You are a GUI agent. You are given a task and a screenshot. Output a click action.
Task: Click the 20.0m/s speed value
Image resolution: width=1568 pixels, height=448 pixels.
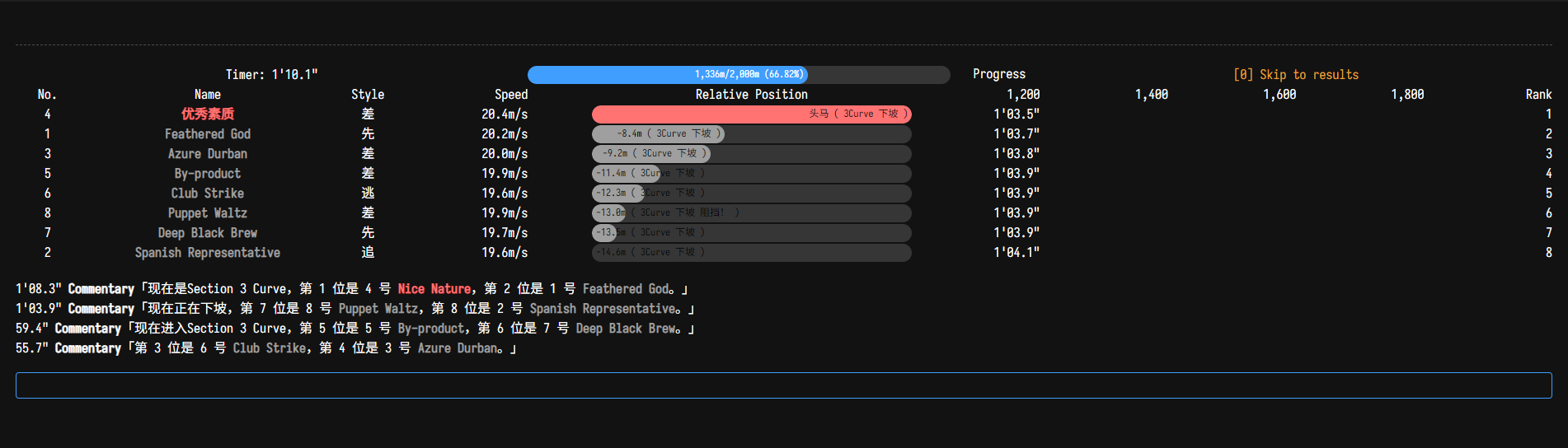[x=505, y=154]
